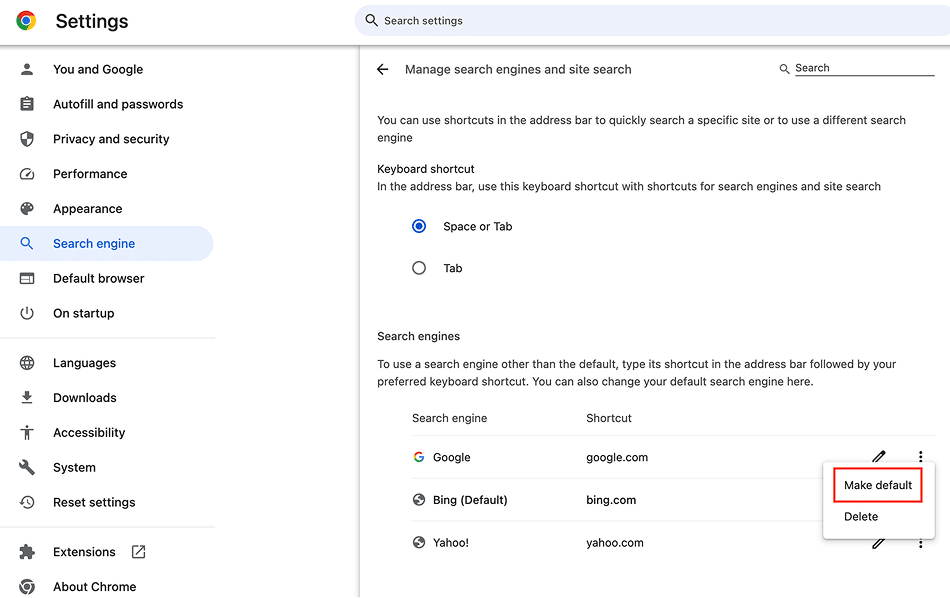Open Default browser using its window icon
This screenshot has height=598, width=950.
point(27,278)
